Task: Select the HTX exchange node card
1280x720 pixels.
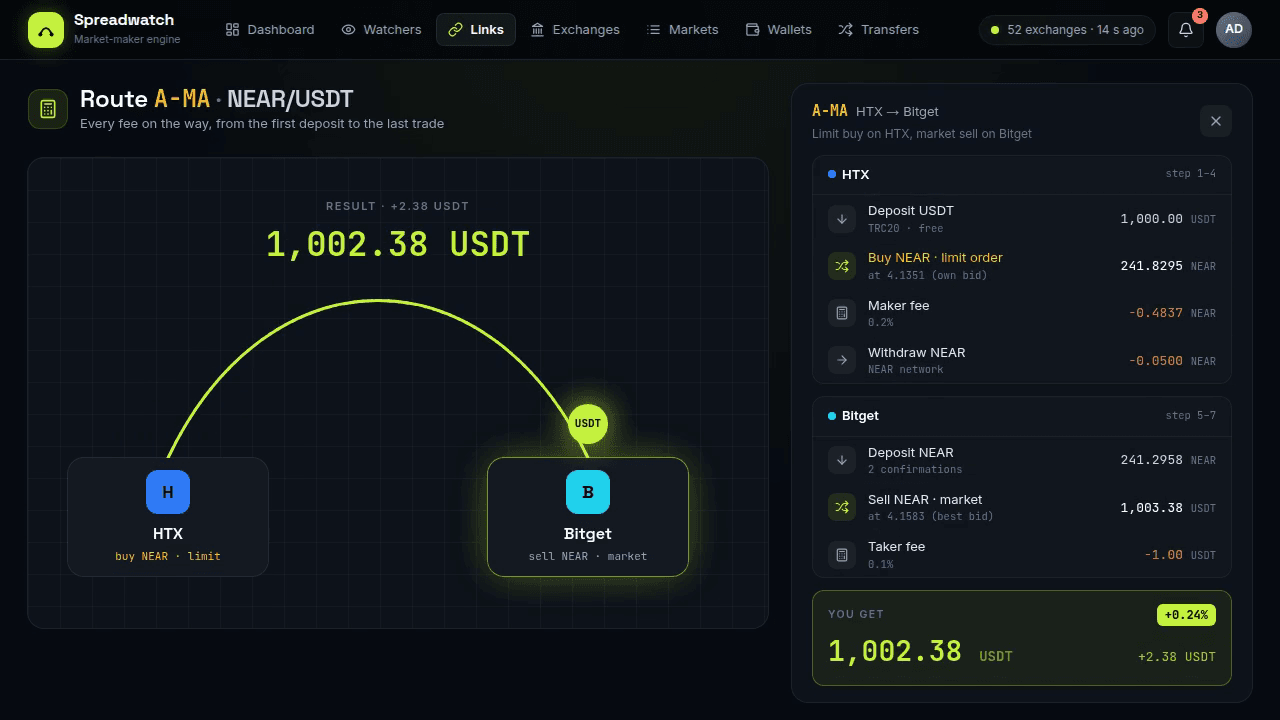Action: (x=168, y=517)
